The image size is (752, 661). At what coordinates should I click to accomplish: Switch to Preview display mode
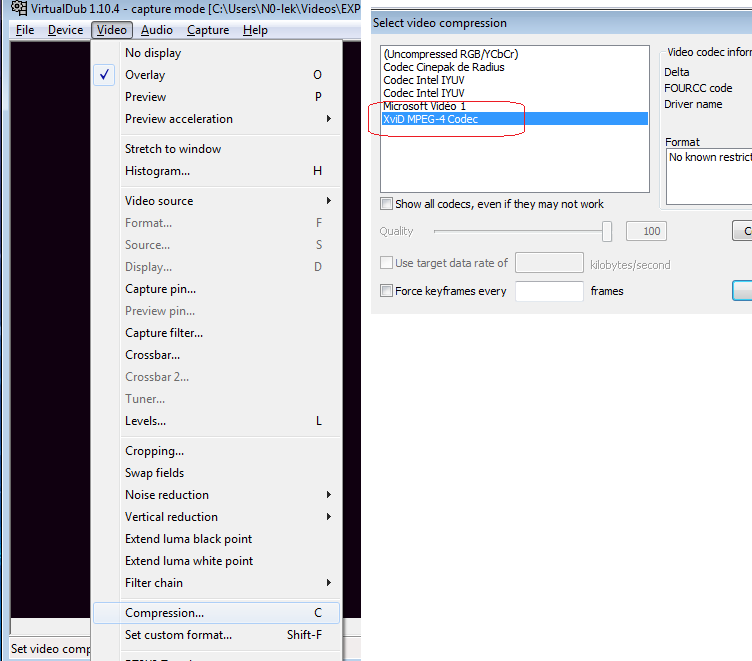point(216,97)
